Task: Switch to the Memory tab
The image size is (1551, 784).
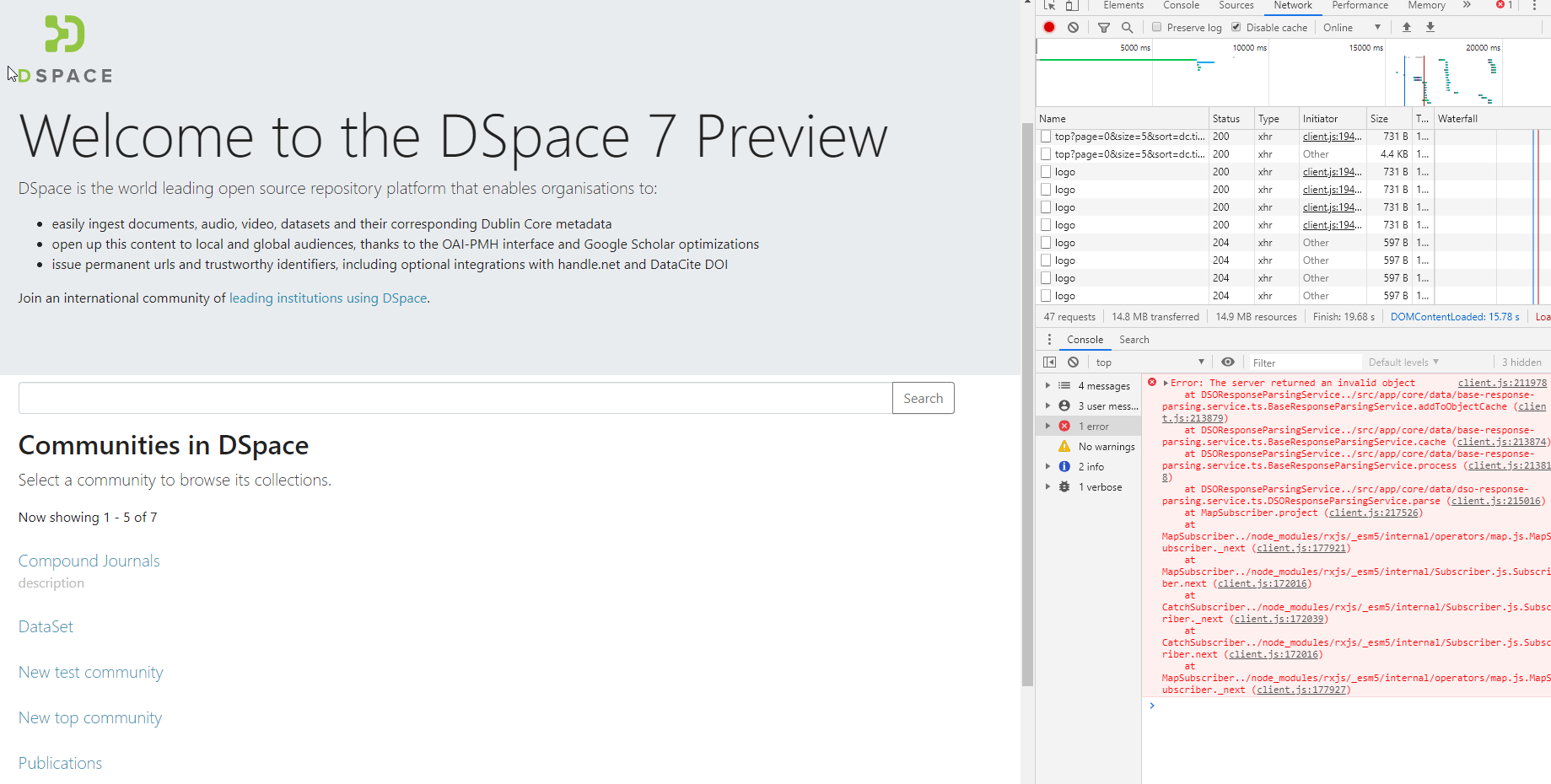Action: point(1426,5)
